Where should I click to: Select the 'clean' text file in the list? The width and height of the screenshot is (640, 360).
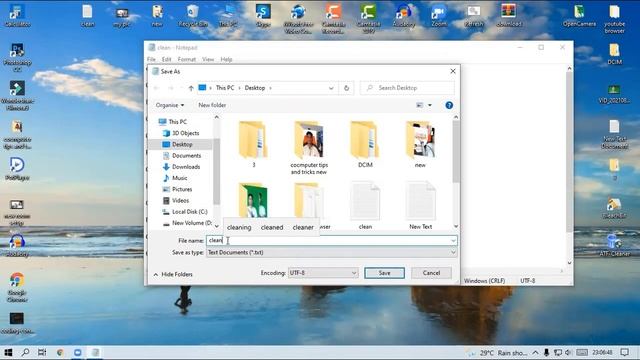point(365,205)
